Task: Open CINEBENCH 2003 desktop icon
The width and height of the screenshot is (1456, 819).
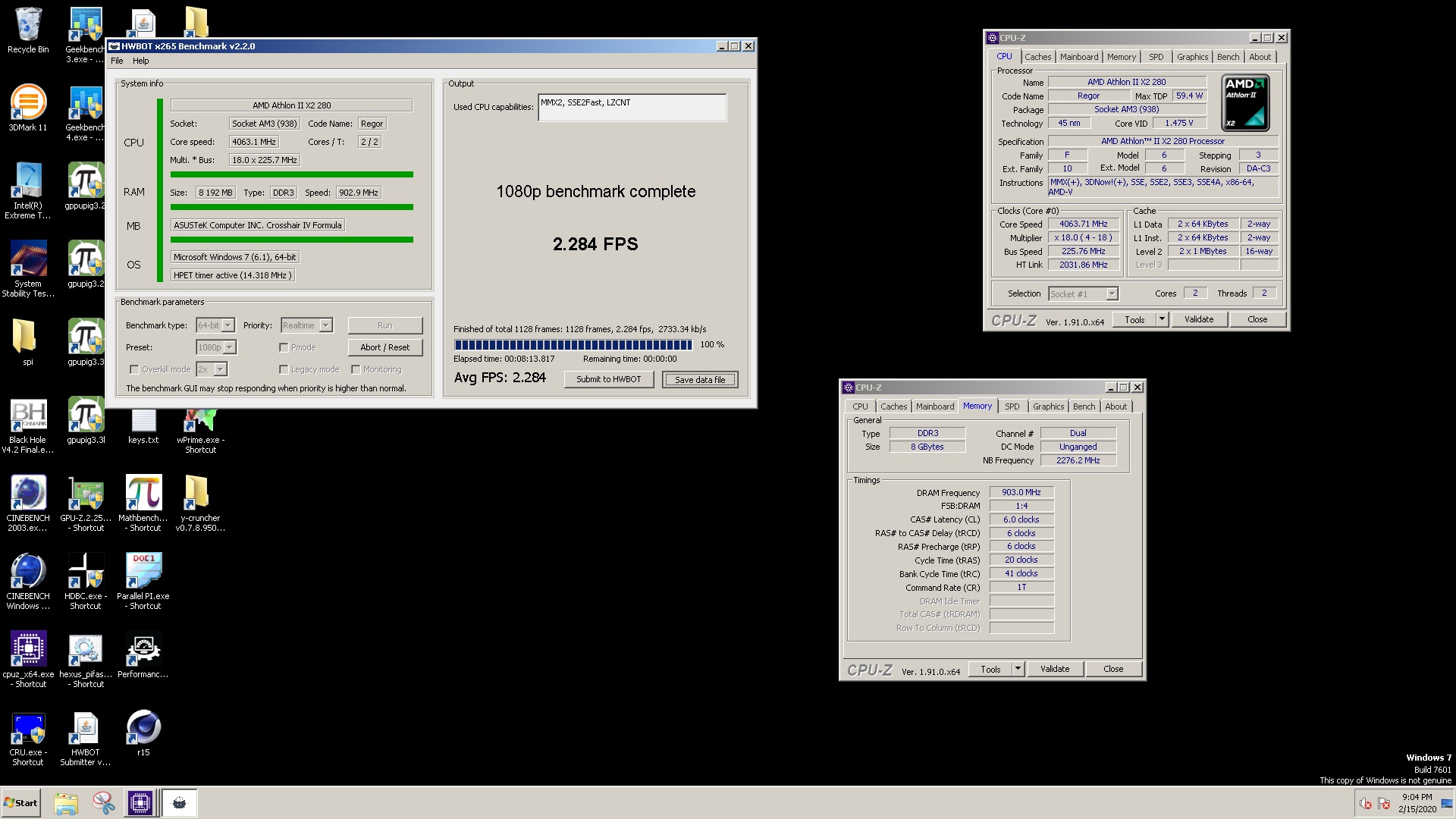Action: click(x=28, y=504)
